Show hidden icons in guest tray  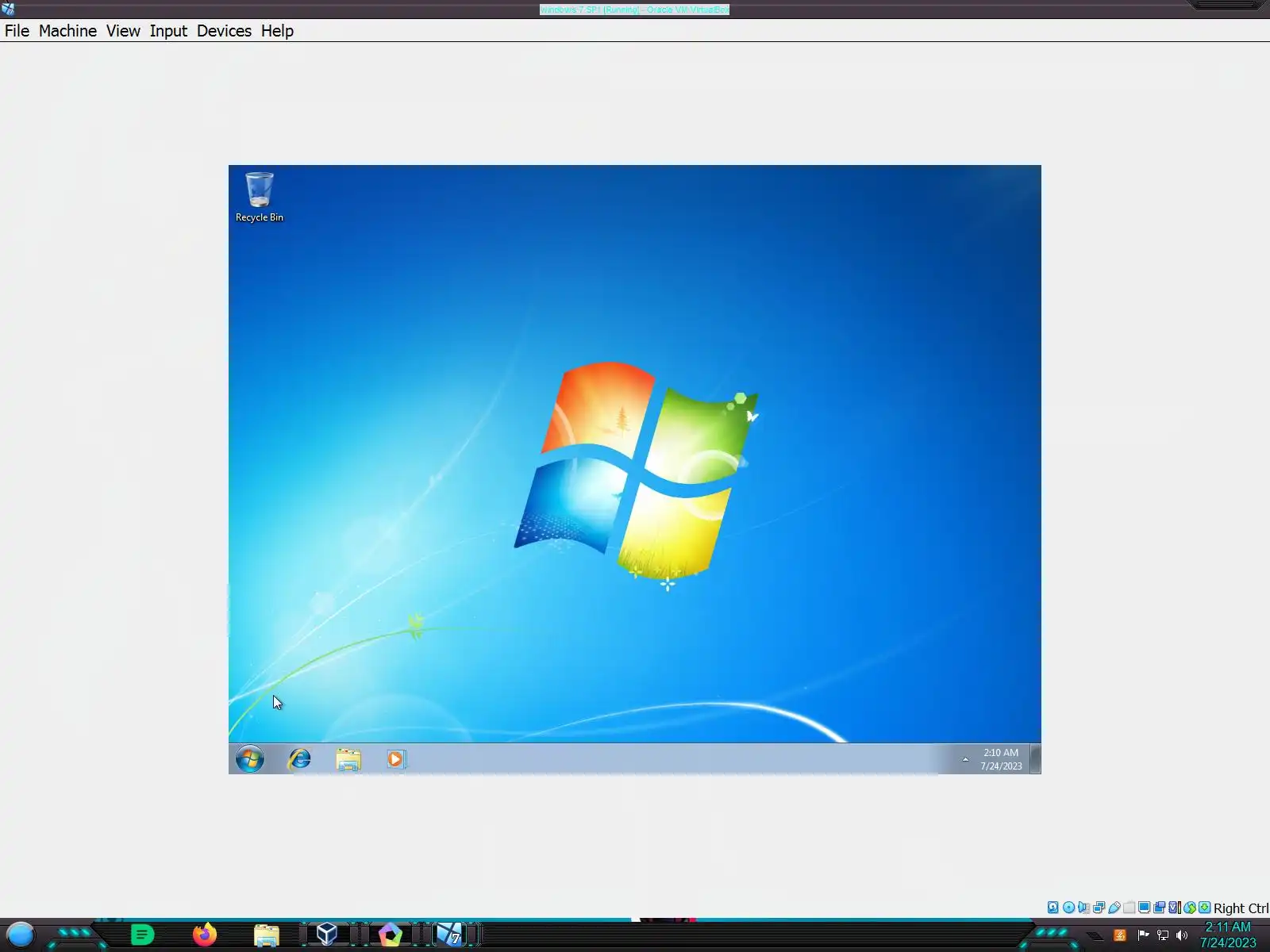pos(965,759)
